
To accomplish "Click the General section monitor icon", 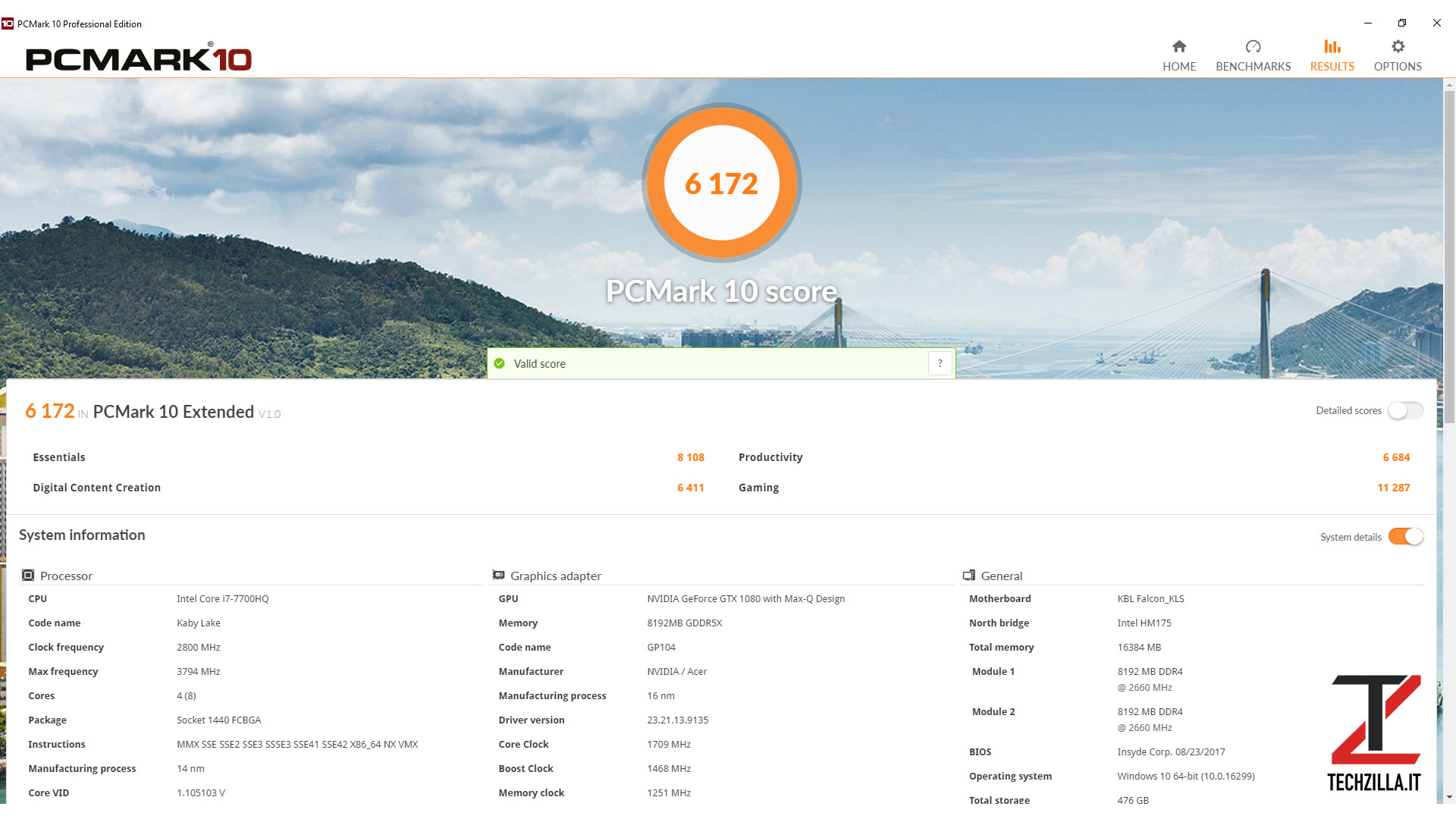I will click(x=968, y=576).
